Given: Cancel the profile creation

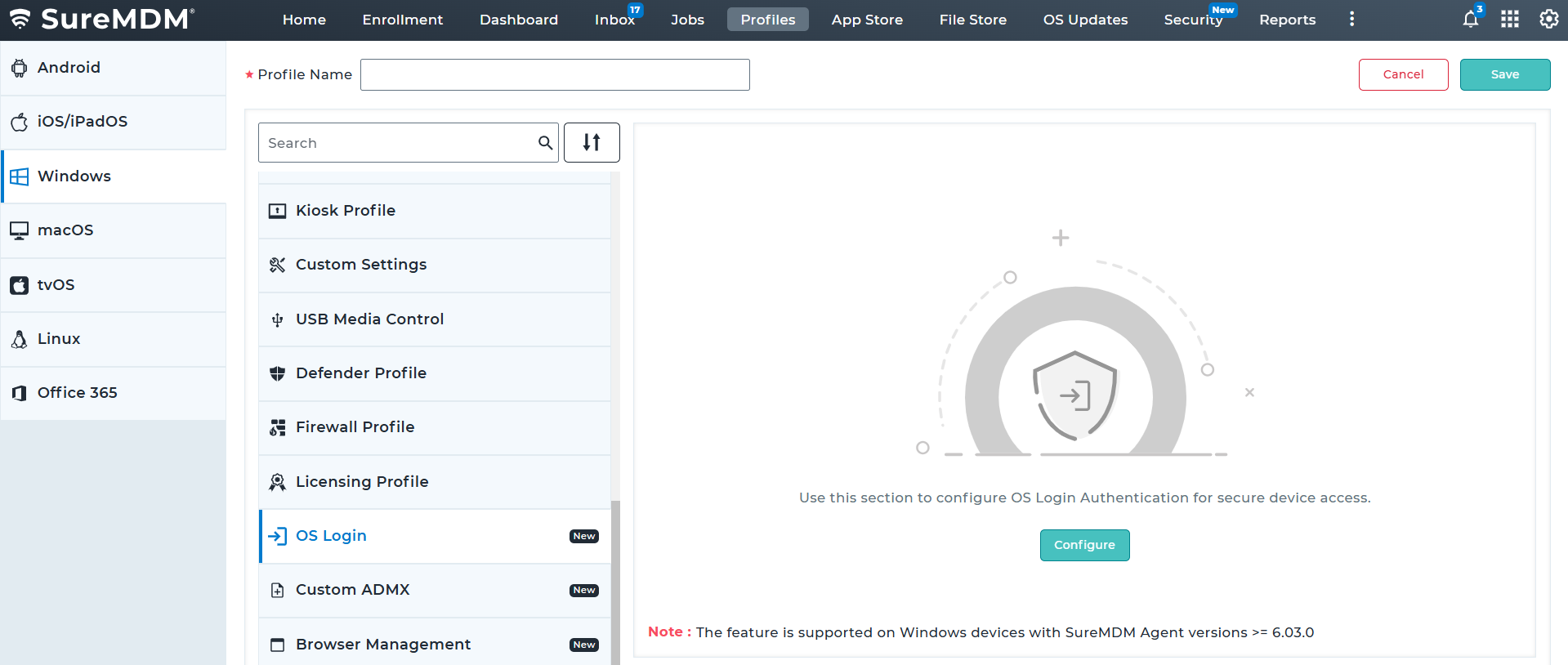Looking at the screenshot, I should (1403, 74).
